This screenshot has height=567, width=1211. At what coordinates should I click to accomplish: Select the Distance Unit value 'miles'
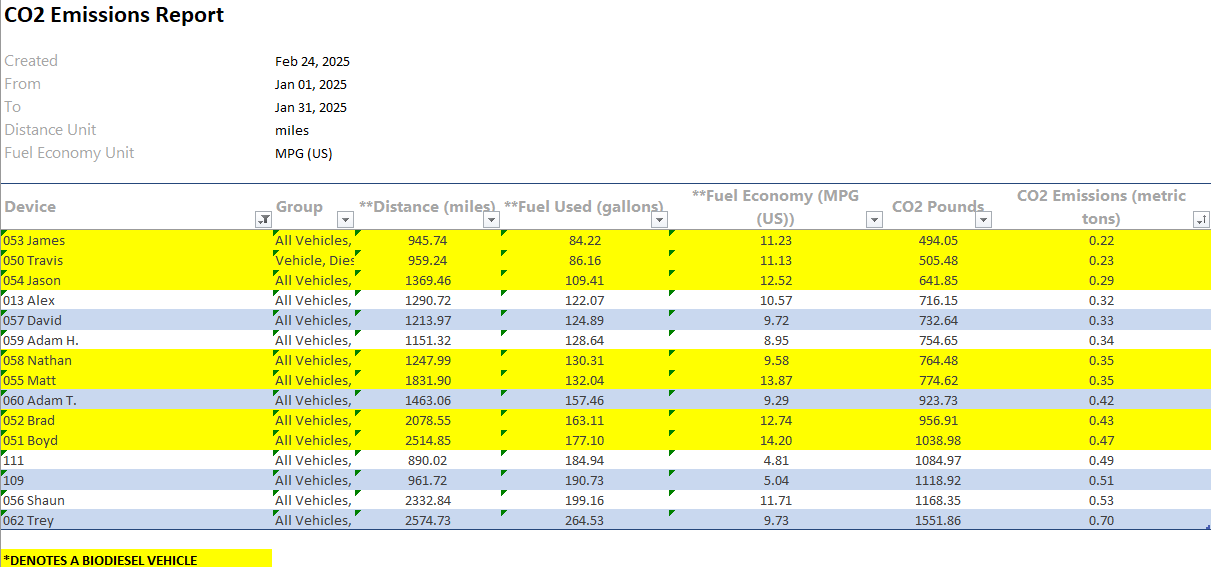pos(292,131)
